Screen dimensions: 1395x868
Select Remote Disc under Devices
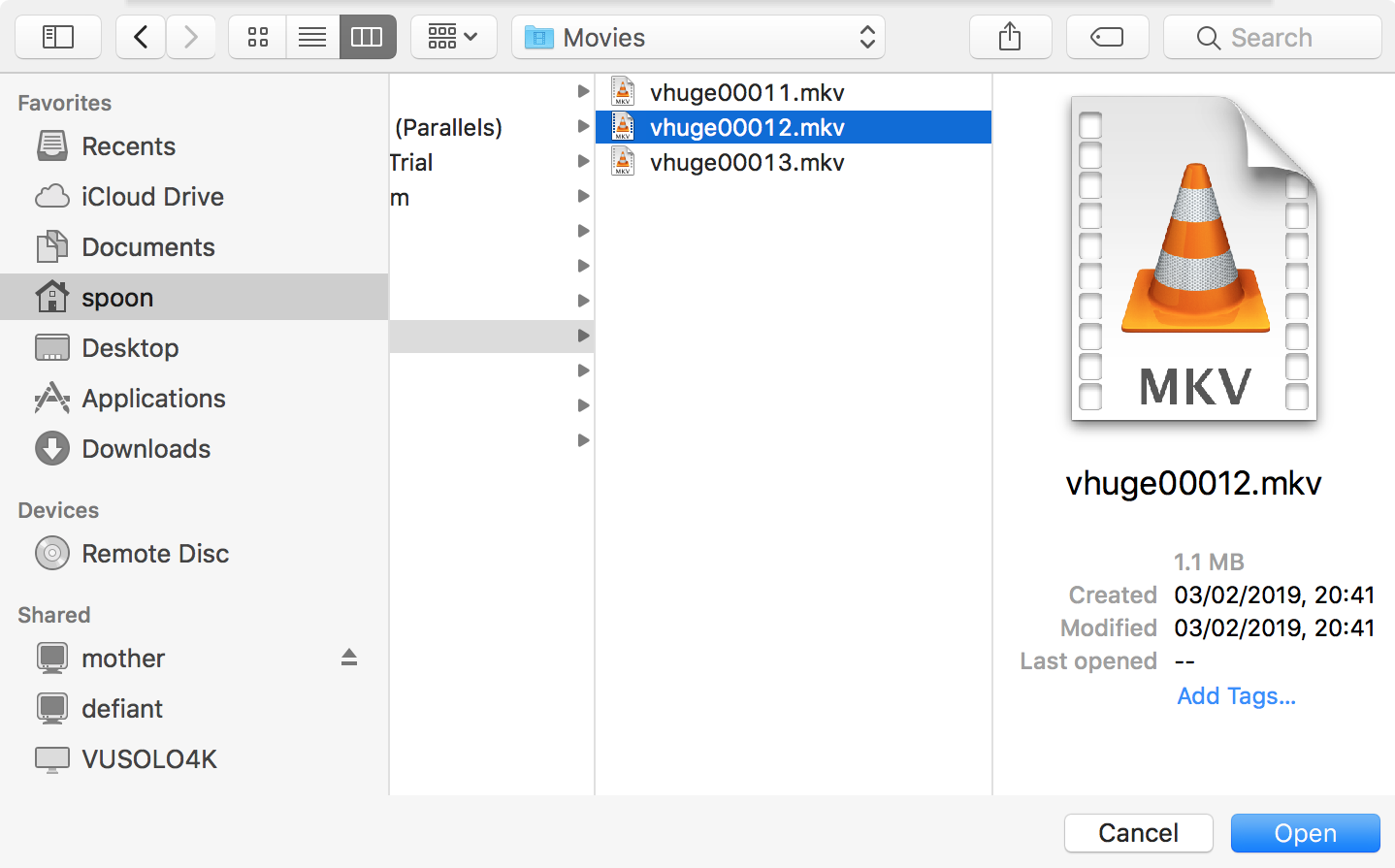point(194,554)
